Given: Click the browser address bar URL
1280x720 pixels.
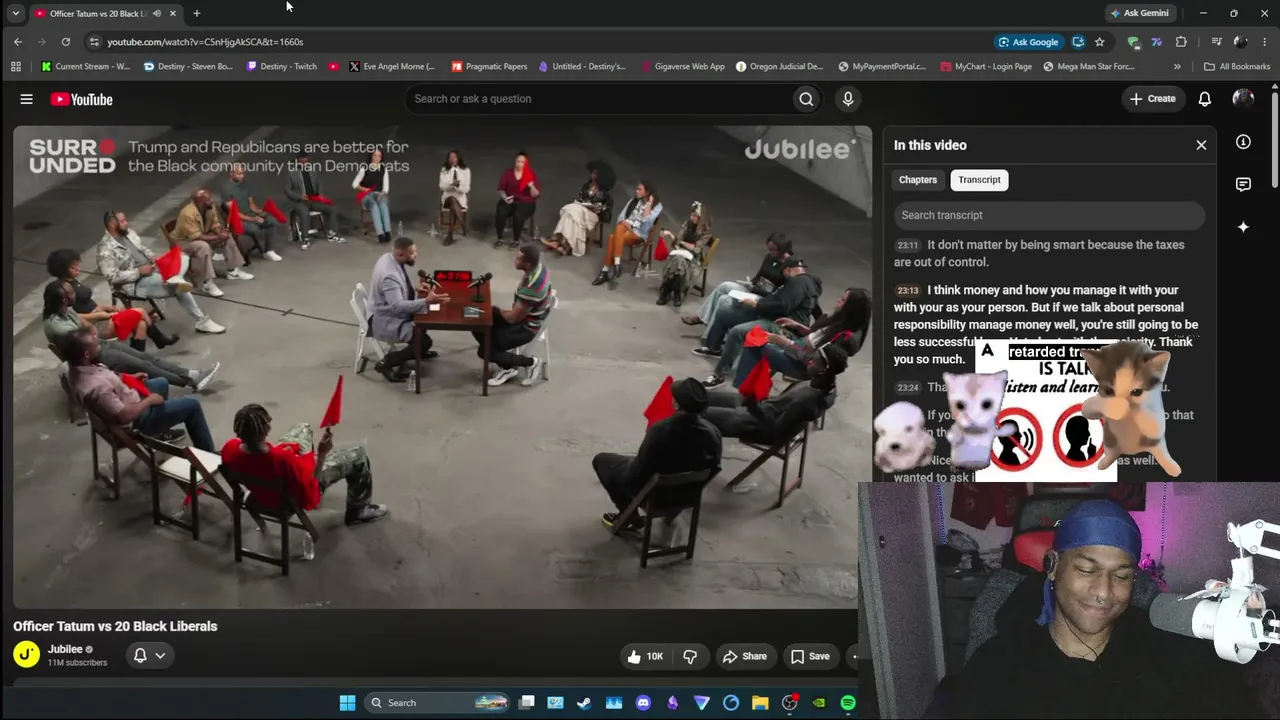Looking at the screenshot, I should tap(205, 42).
